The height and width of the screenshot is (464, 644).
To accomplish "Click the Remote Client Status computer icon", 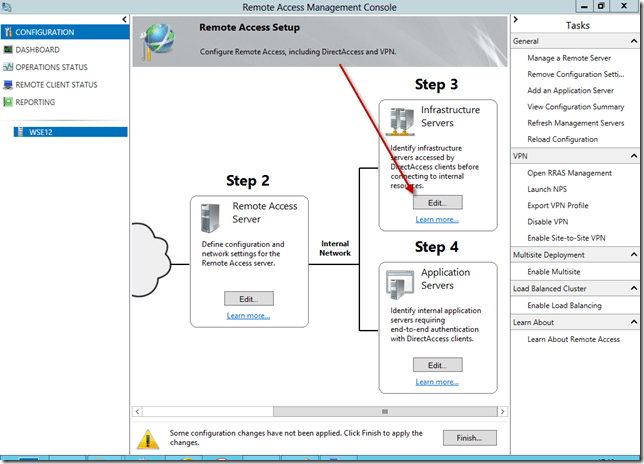I will coord(8,85).
